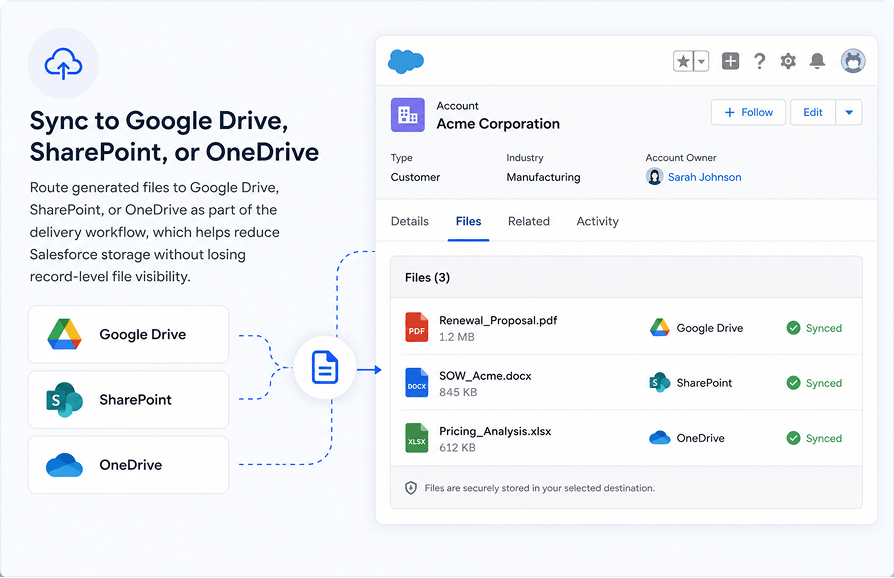This screenshot has width=894, height=578.
Task: Open Pricing_Analysis.xlsx file name
Action: pos(495,432)
